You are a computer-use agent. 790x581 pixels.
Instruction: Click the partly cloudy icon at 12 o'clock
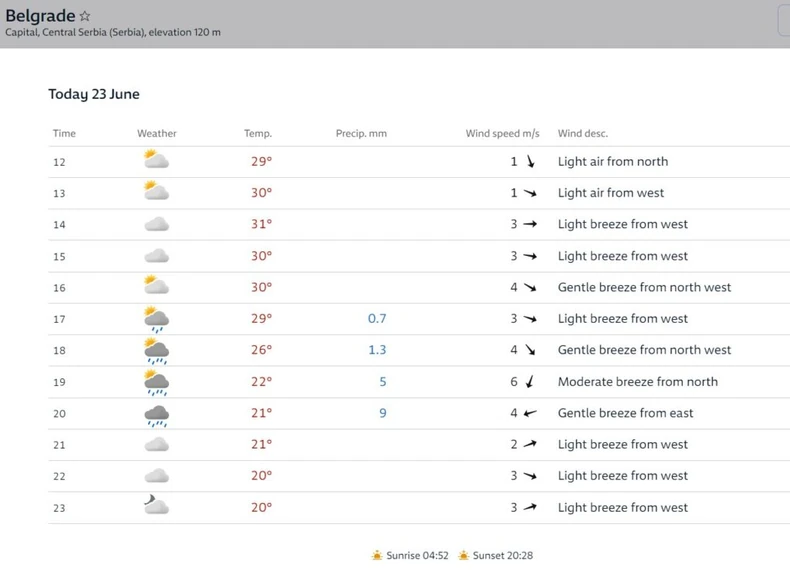pos(156,160)
